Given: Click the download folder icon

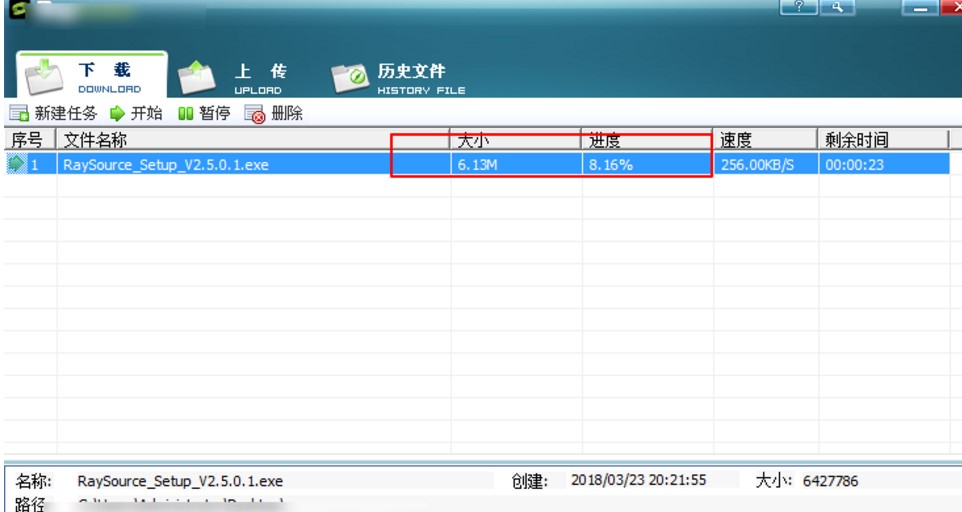Looking at the screenshot, I should point(44,76).
